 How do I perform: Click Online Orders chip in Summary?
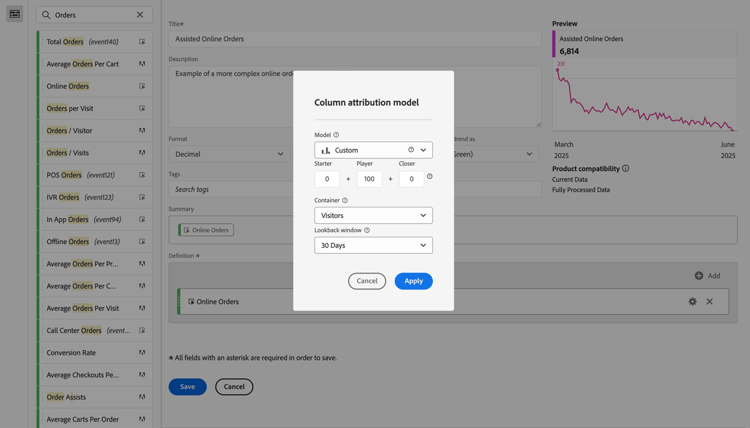click(206, 230)
